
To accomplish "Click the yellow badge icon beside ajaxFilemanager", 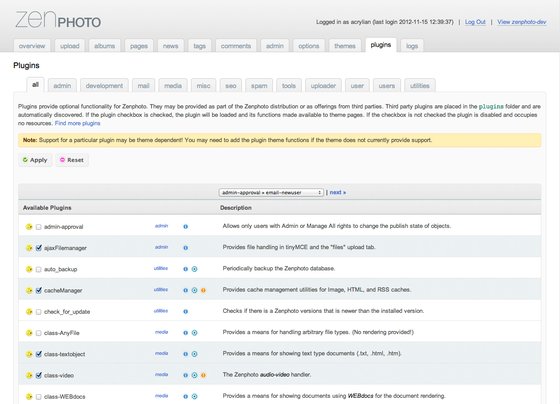I will coord(29,248).
